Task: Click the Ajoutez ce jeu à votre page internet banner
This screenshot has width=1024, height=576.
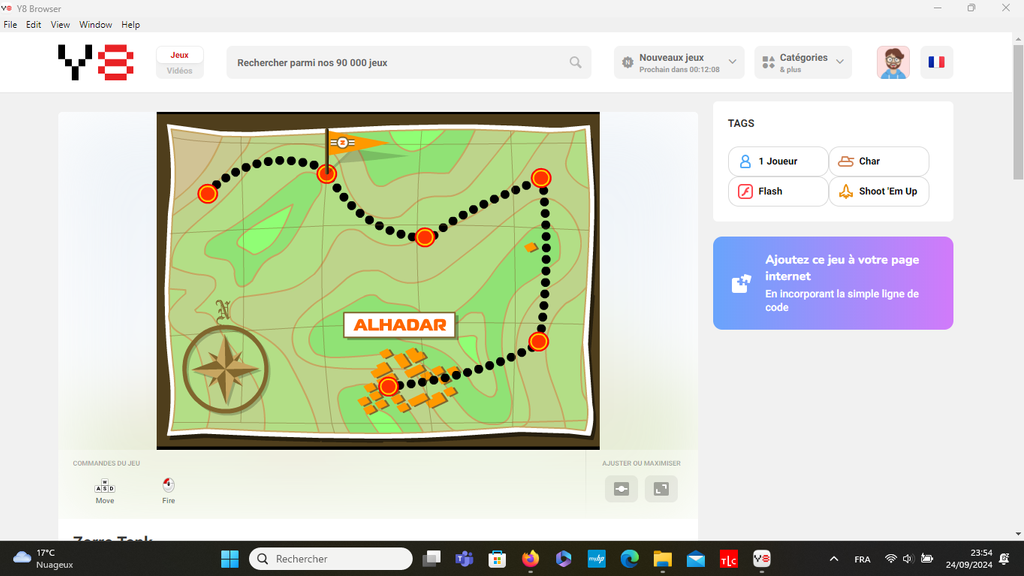Action: tap(833, 283)
